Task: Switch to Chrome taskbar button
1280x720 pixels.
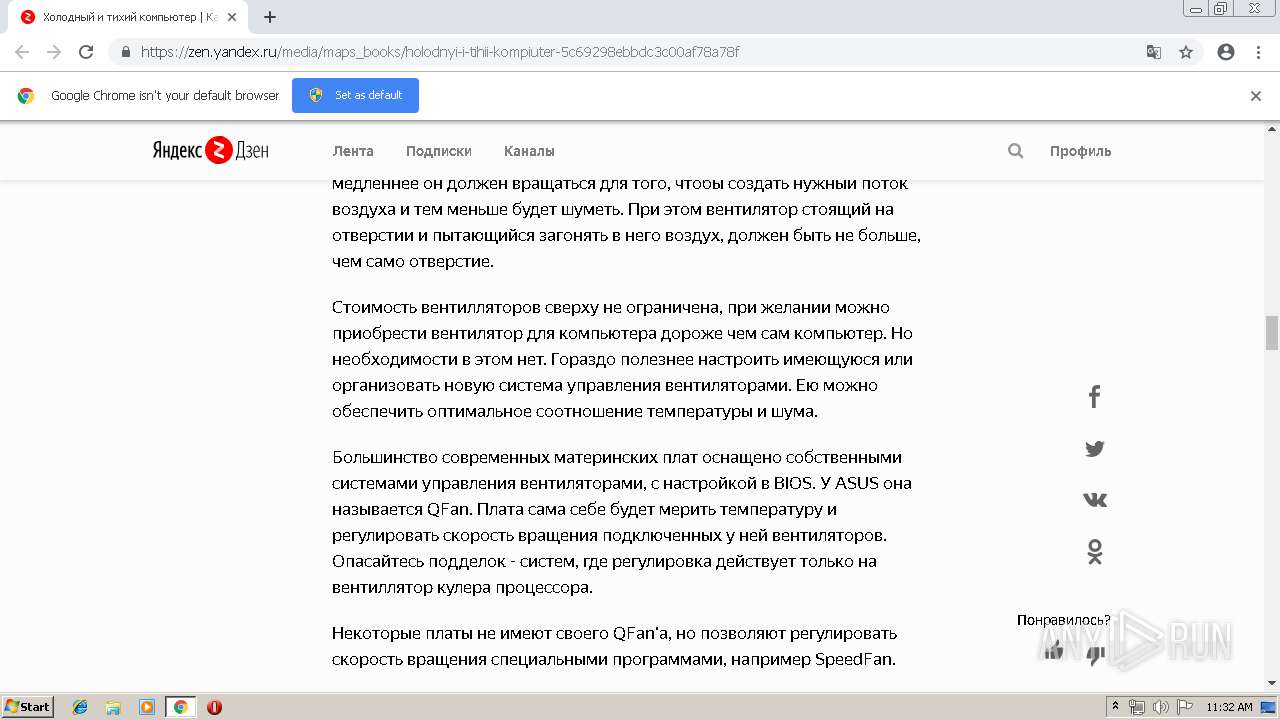Action: (181, 707)
